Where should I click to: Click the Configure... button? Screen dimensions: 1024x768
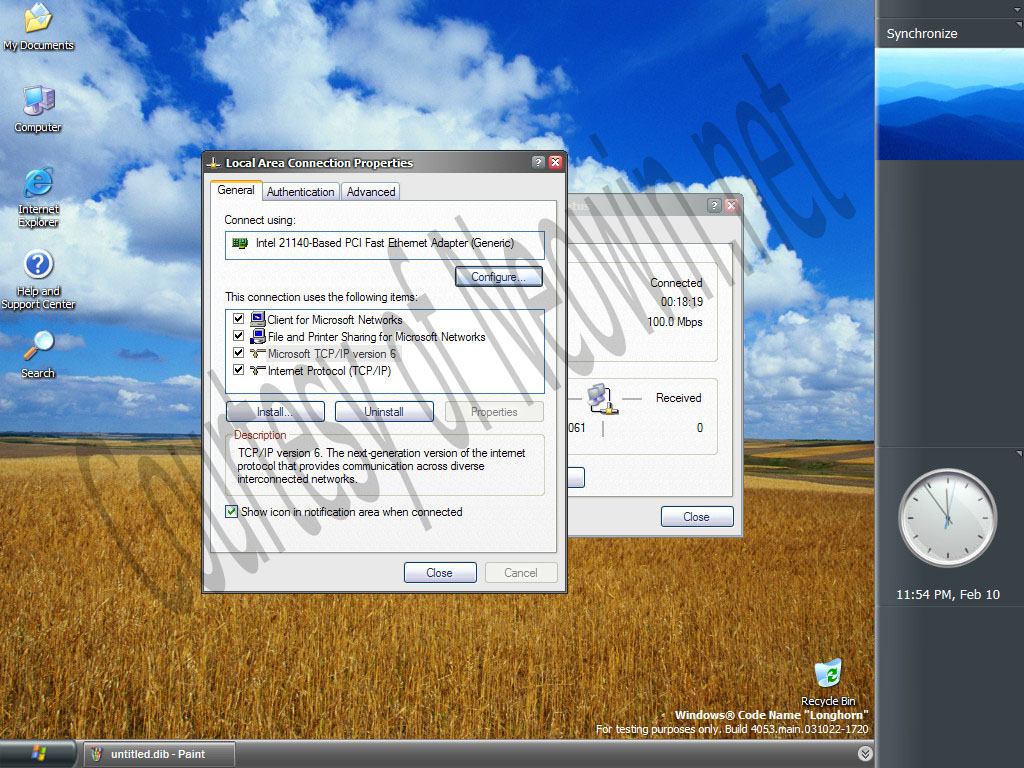tap(498, 277)
